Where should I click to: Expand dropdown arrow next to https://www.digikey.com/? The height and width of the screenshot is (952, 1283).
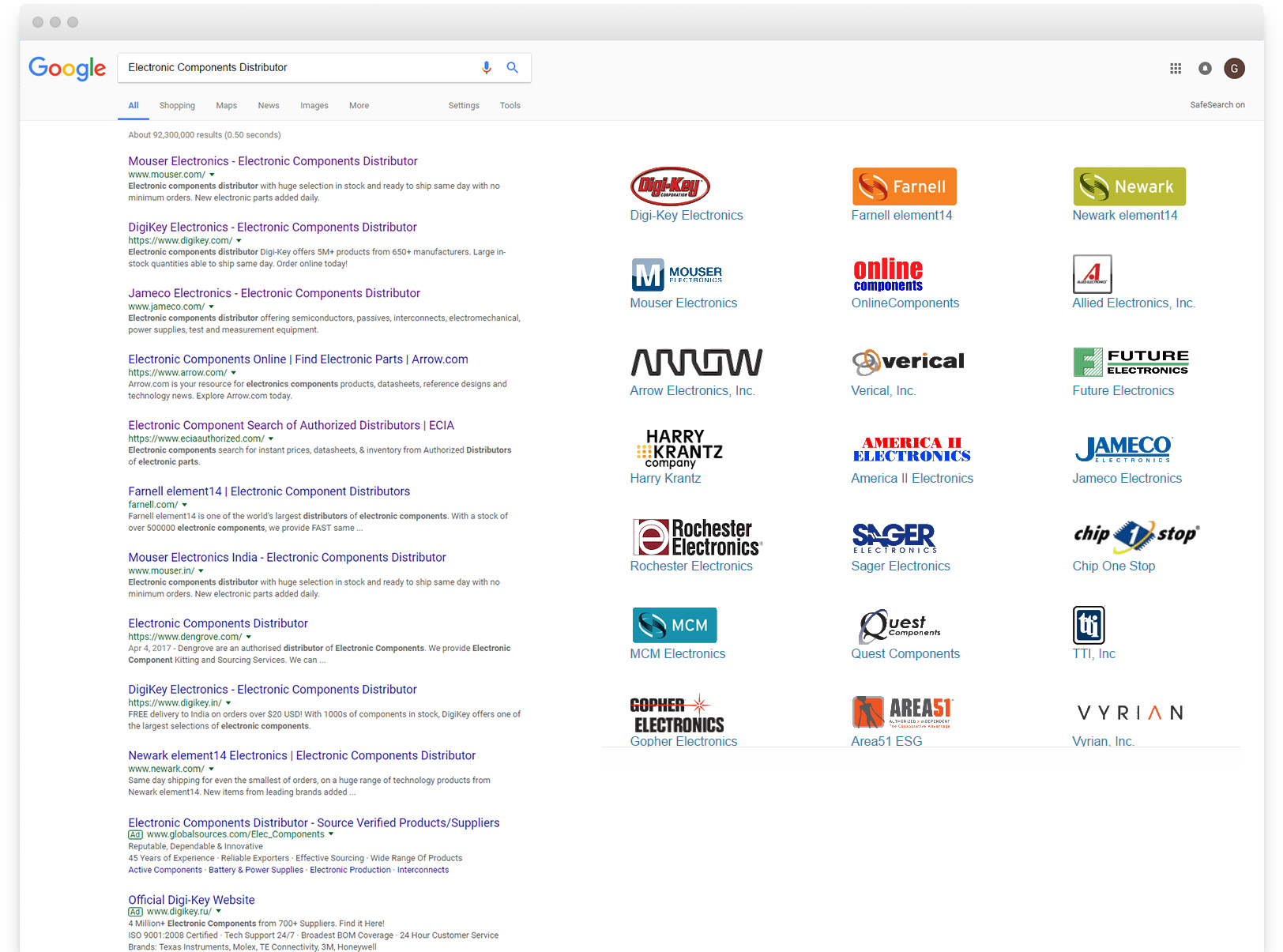click(x=239, y=241)
